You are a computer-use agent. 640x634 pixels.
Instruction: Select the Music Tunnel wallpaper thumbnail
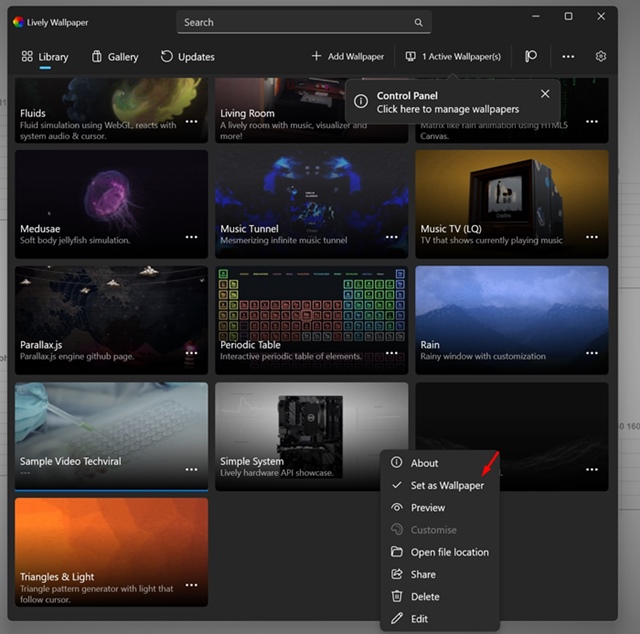click(x=311, y=204)
